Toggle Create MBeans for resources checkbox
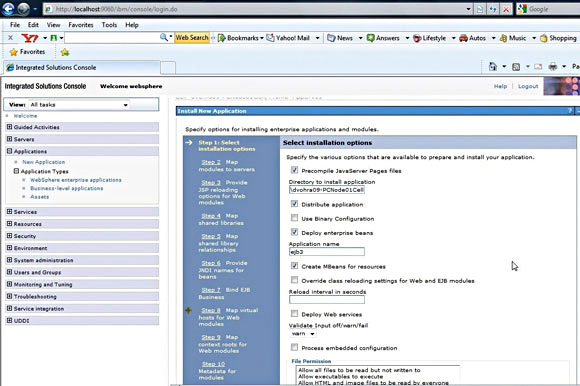 point(294,266)
